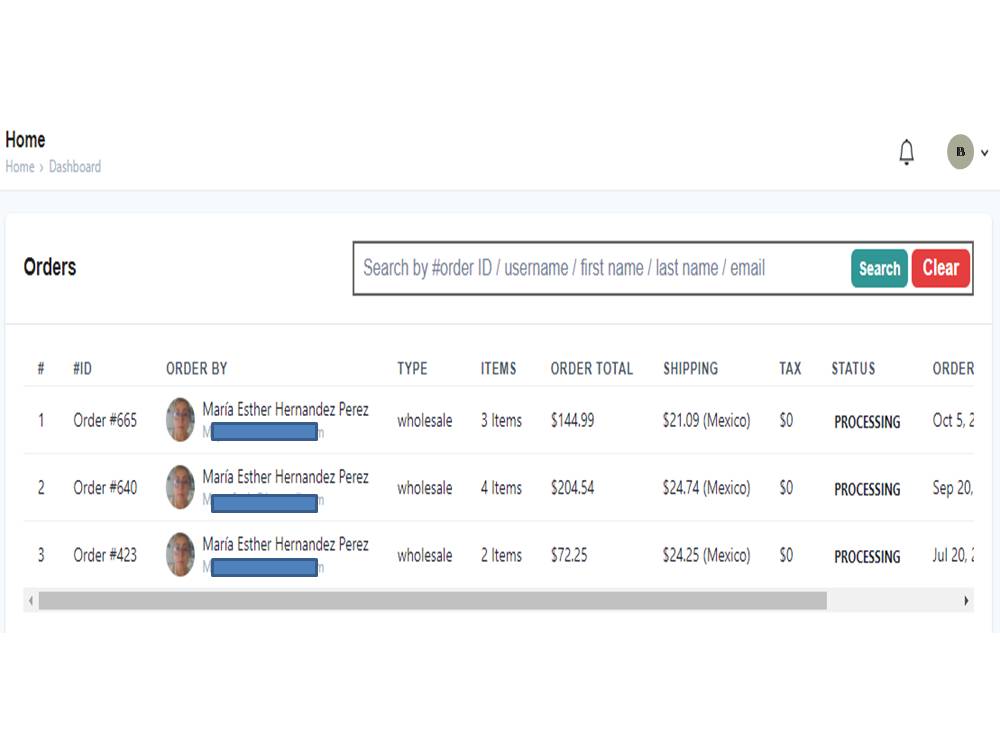1000x750 pixels.
Task: Click wholesale type in Order #665 row
Action: tap(425, 421)
